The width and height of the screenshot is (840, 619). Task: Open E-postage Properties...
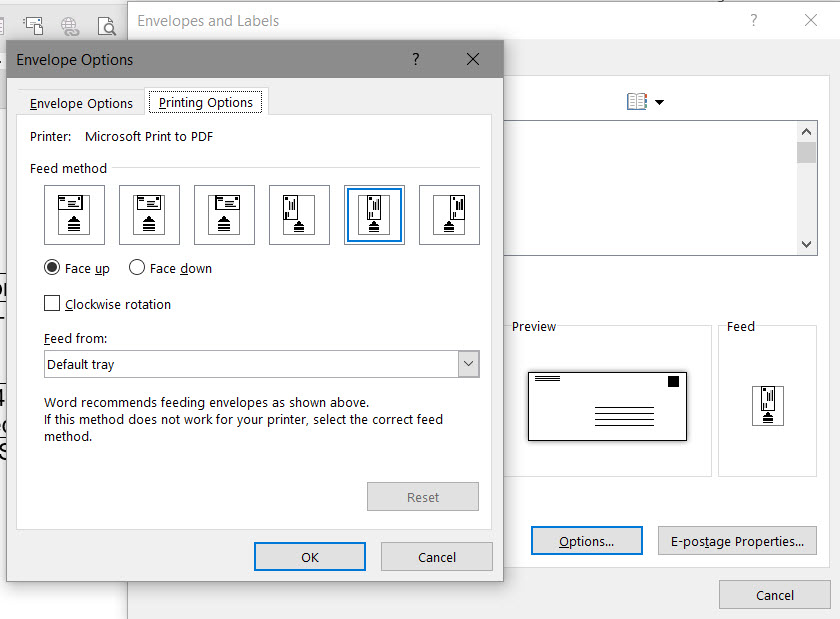click(737, 541)
